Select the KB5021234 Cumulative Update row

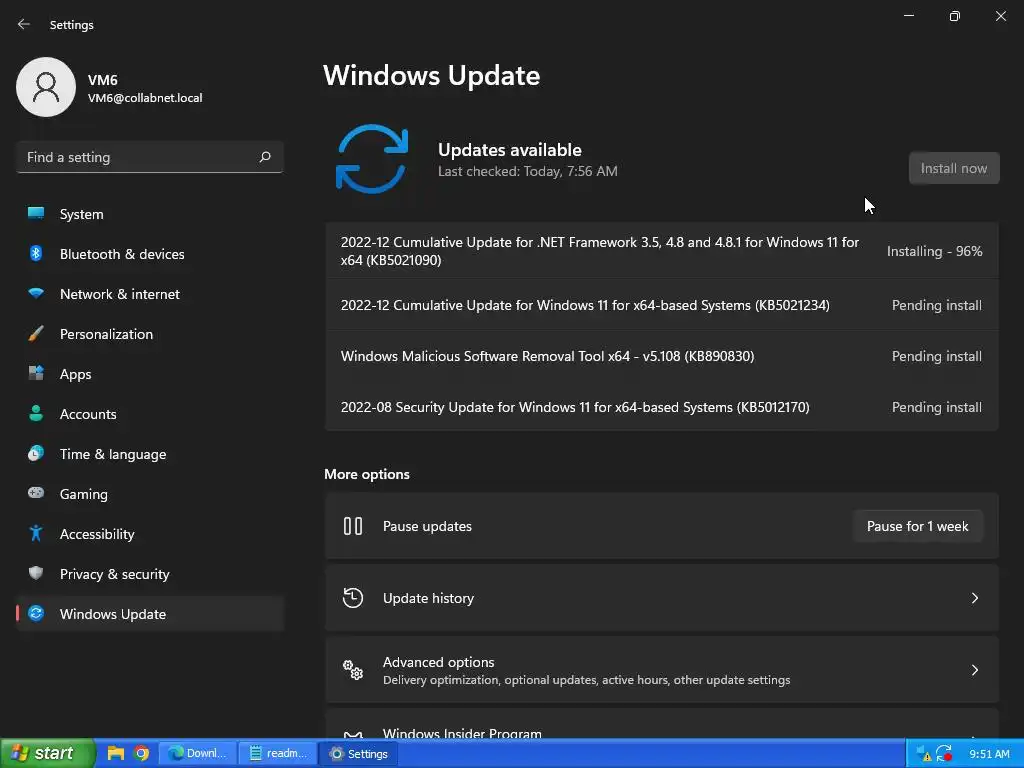662,305
